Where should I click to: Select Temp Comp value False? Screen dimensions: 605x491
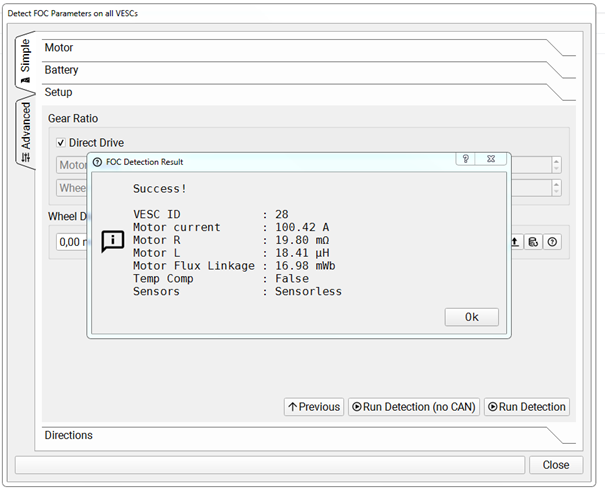click(x=292, y=278)
